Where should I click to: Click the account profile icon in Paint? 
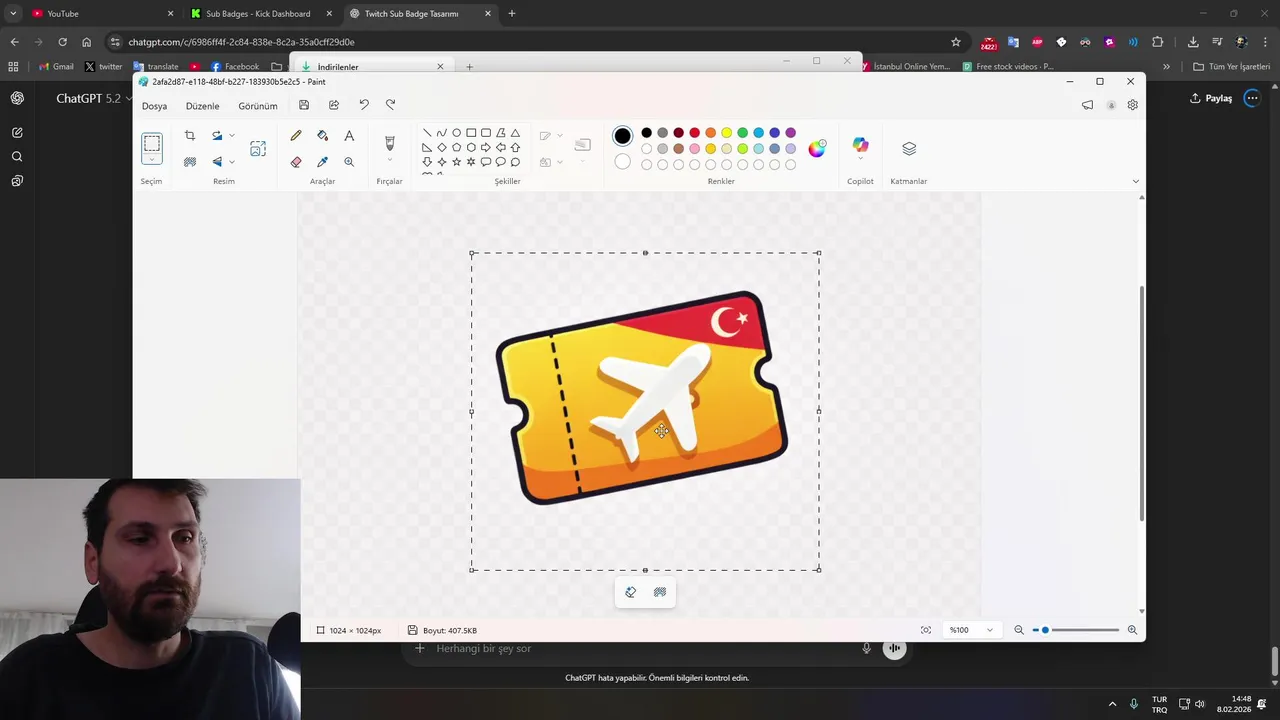pyautogui.click(x=1111, y=105)
